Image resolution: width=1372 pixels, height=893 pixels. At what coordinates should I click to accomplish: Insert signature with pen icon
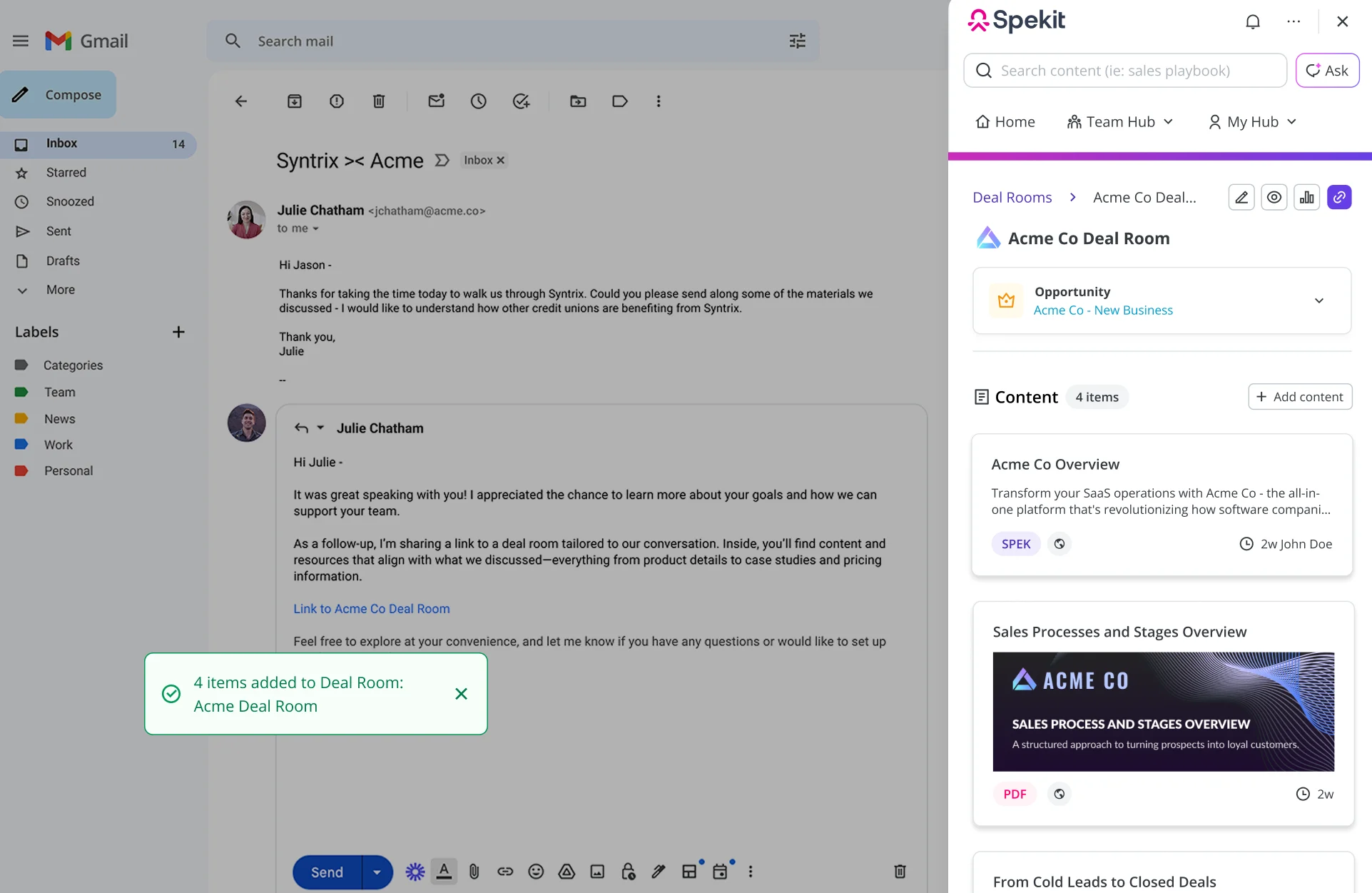[x=659, y=872]
